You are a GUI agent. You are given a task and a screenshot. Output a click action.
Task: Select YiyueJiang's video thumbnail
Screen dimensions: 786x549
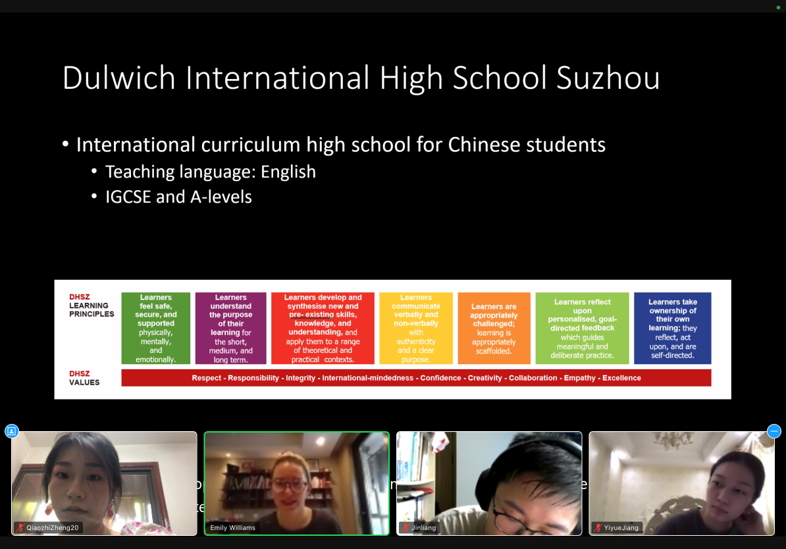tap(682, 483)
